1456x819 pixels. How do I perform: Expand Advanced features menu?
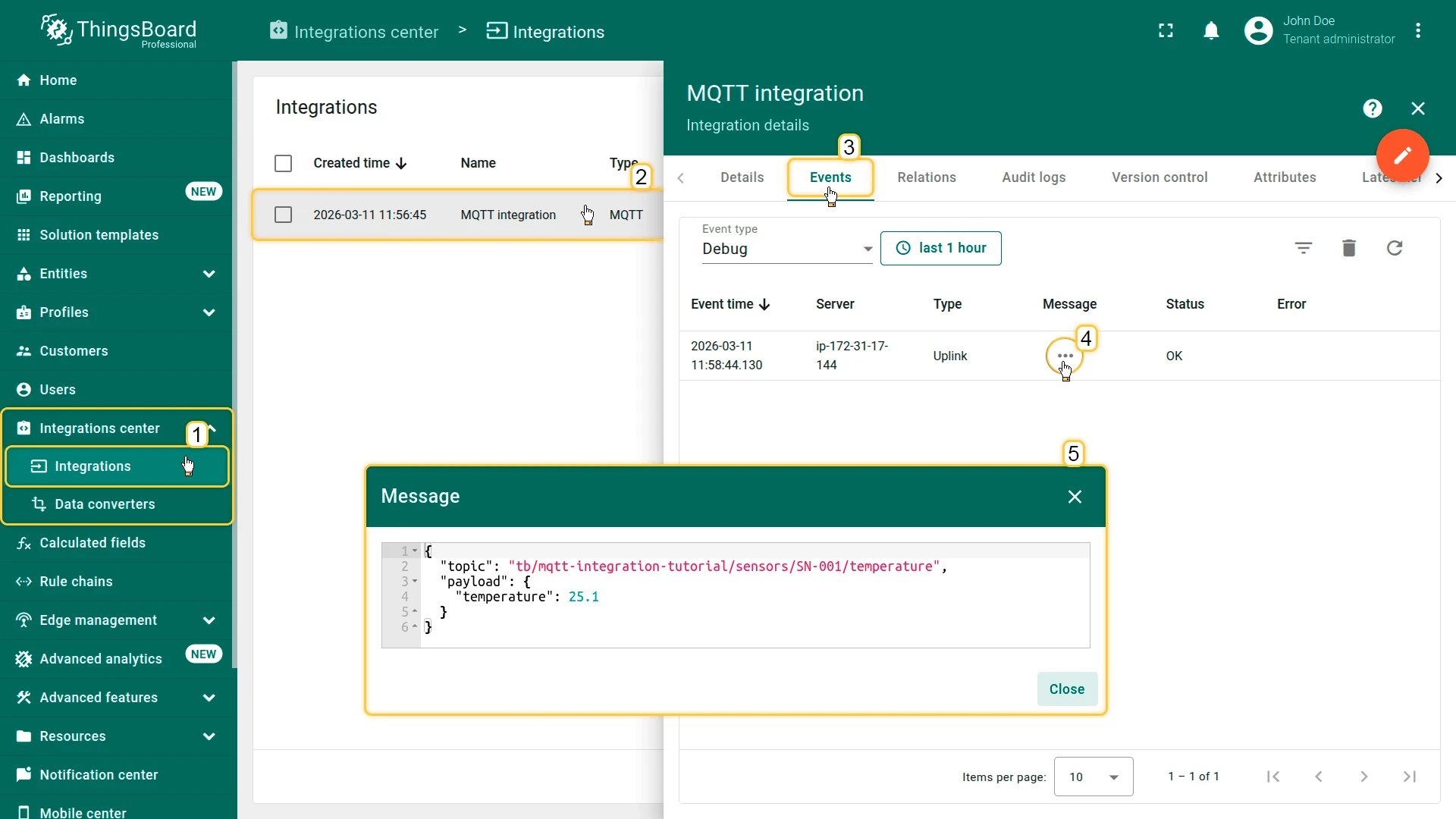pos(209,698)
